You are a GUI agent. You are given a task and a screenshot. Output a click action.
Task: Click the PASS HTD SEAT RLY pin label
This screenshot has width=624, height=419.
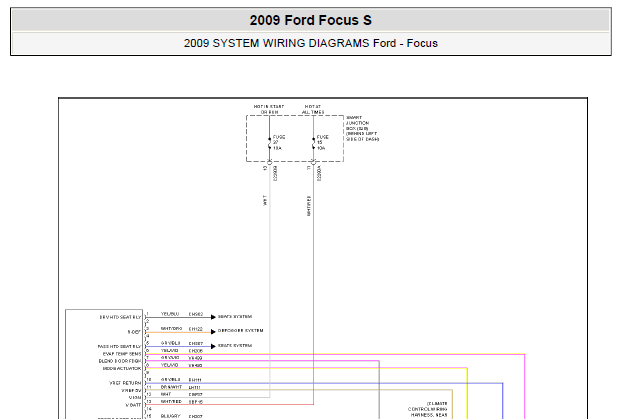(119, 347)
